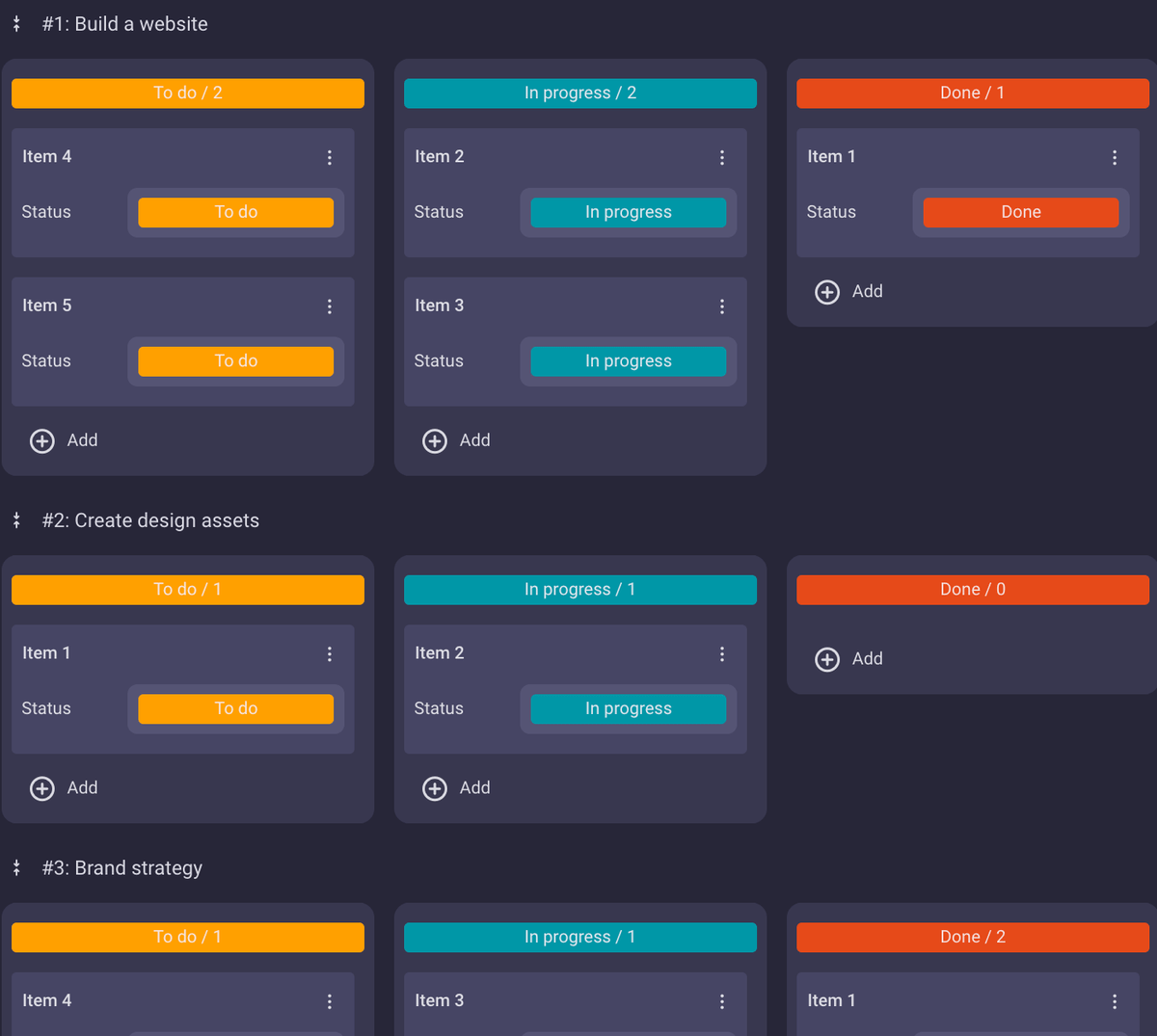Open the three-dot menu for Item 5
The image size is (1157, 1036).
(330, 306)
